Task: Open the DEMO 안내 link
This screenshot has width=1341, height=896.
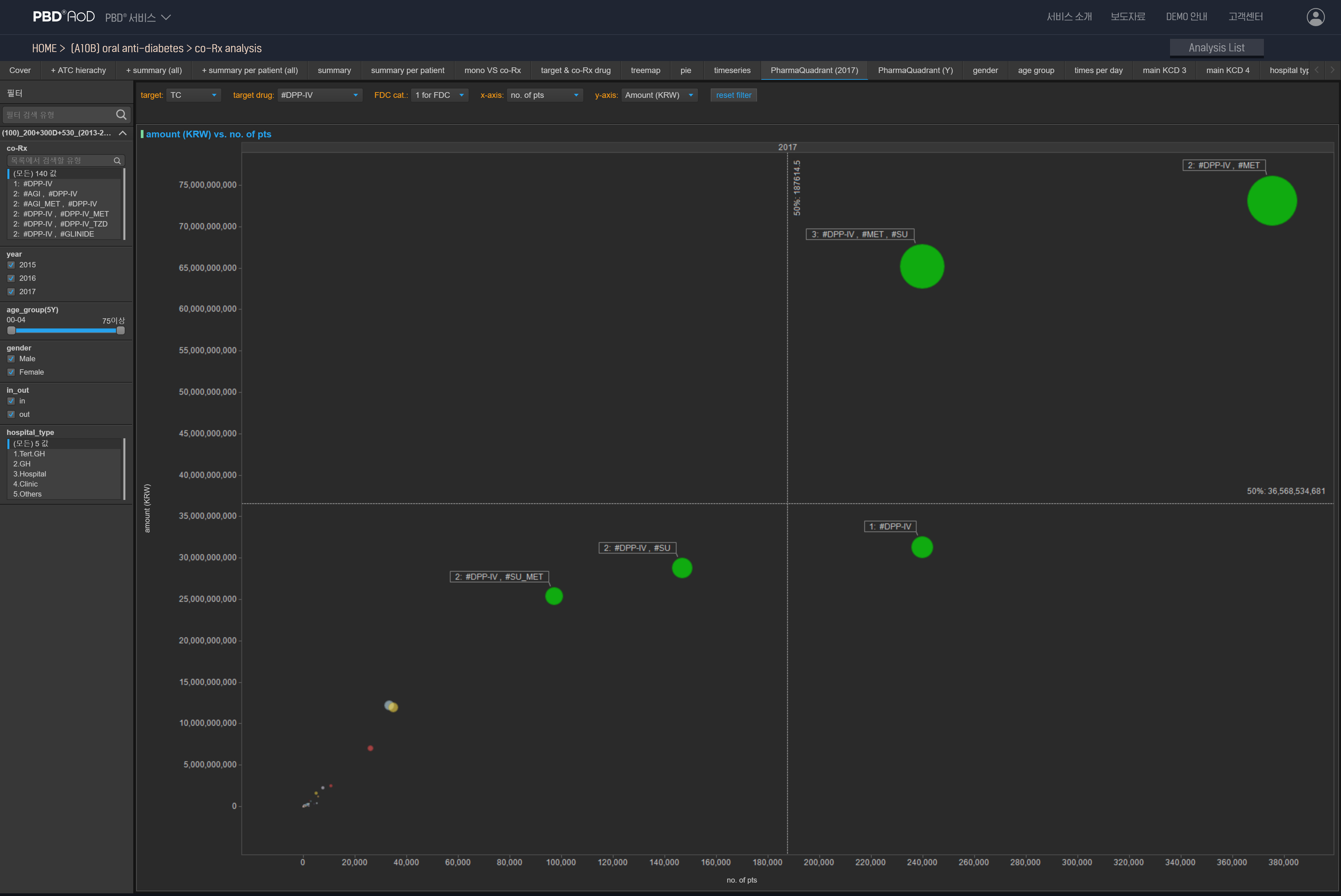Action: (x=1187, y=16)
